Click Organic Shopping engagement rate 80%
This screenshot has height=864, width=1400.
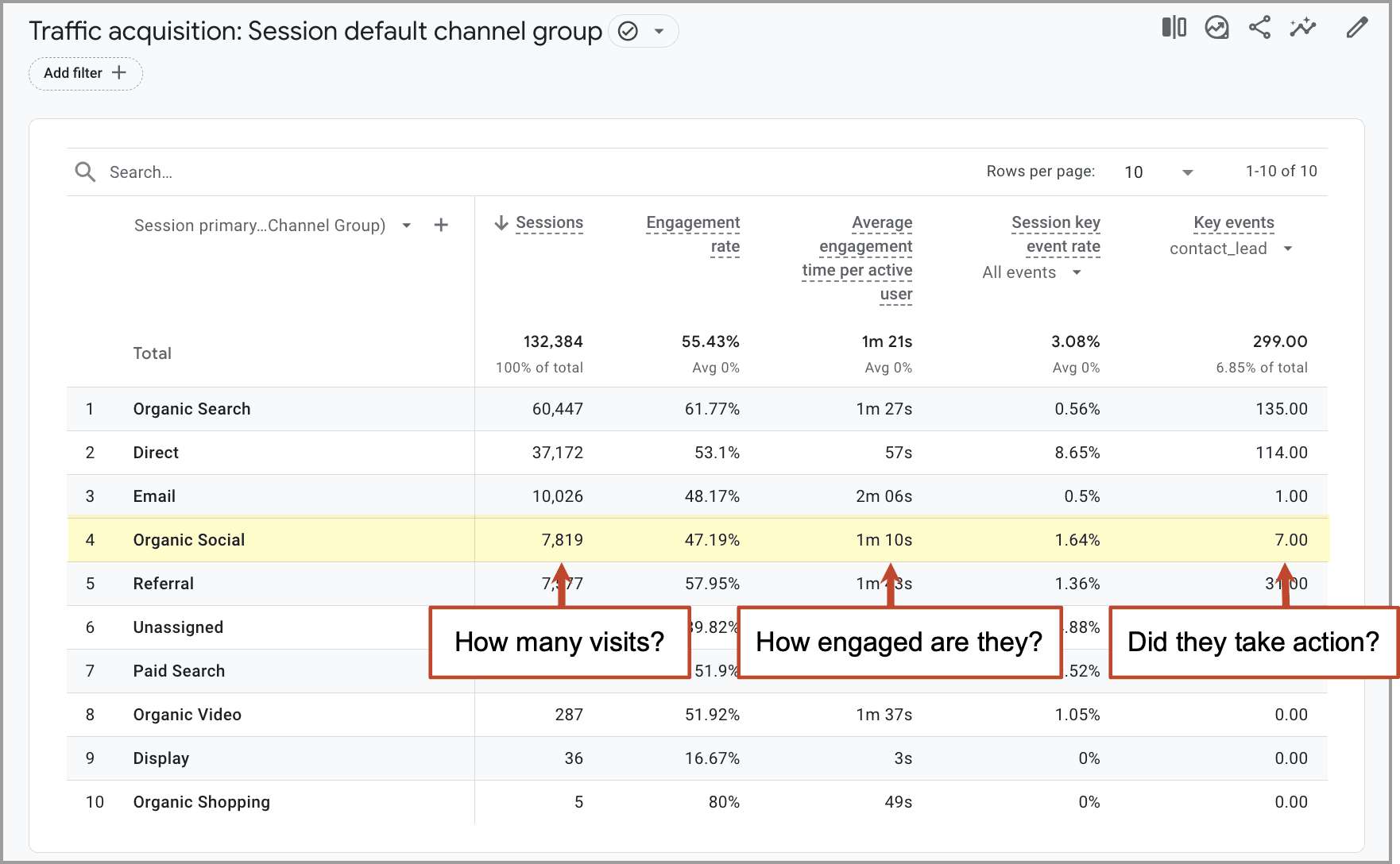tap(724, 802)
